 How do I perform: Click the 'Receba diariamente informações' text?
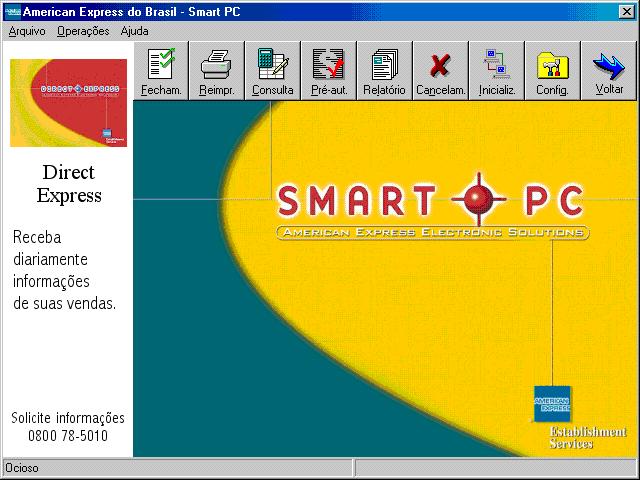(x=51, y=259)
